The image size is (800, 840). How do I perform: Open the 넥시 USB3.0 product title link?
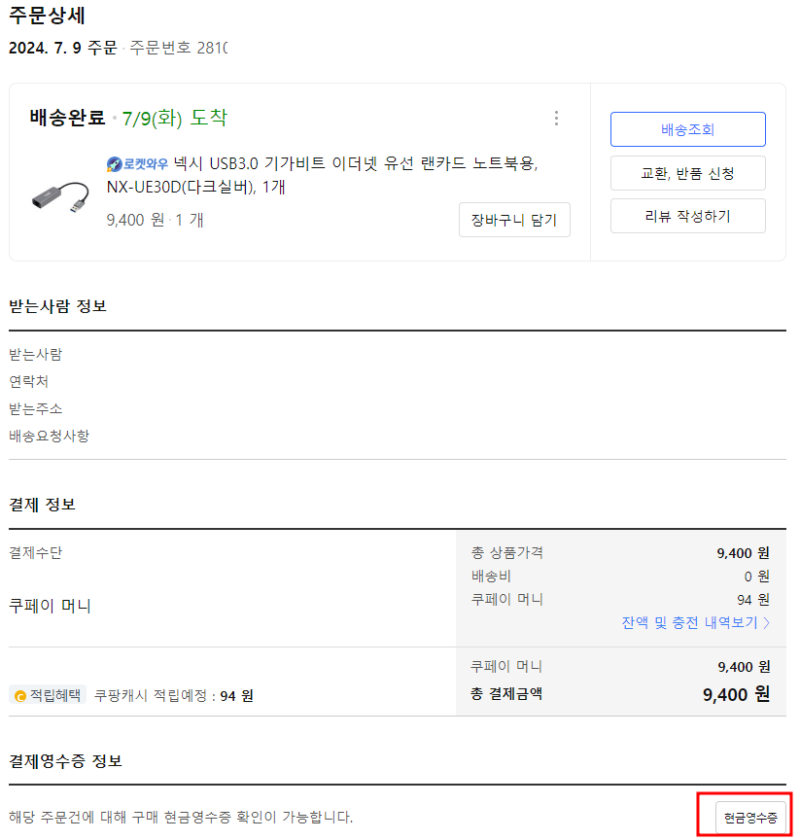[322, 175]
